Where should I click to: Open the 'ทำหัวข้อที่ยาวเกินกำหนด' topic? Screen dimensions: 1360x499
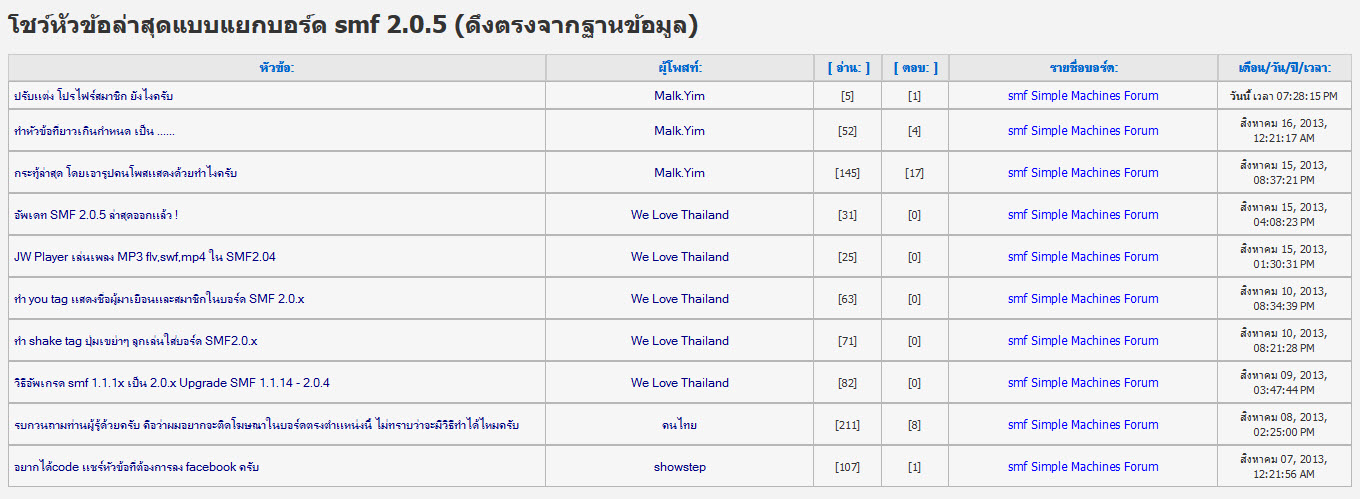(x=94, y=131)
